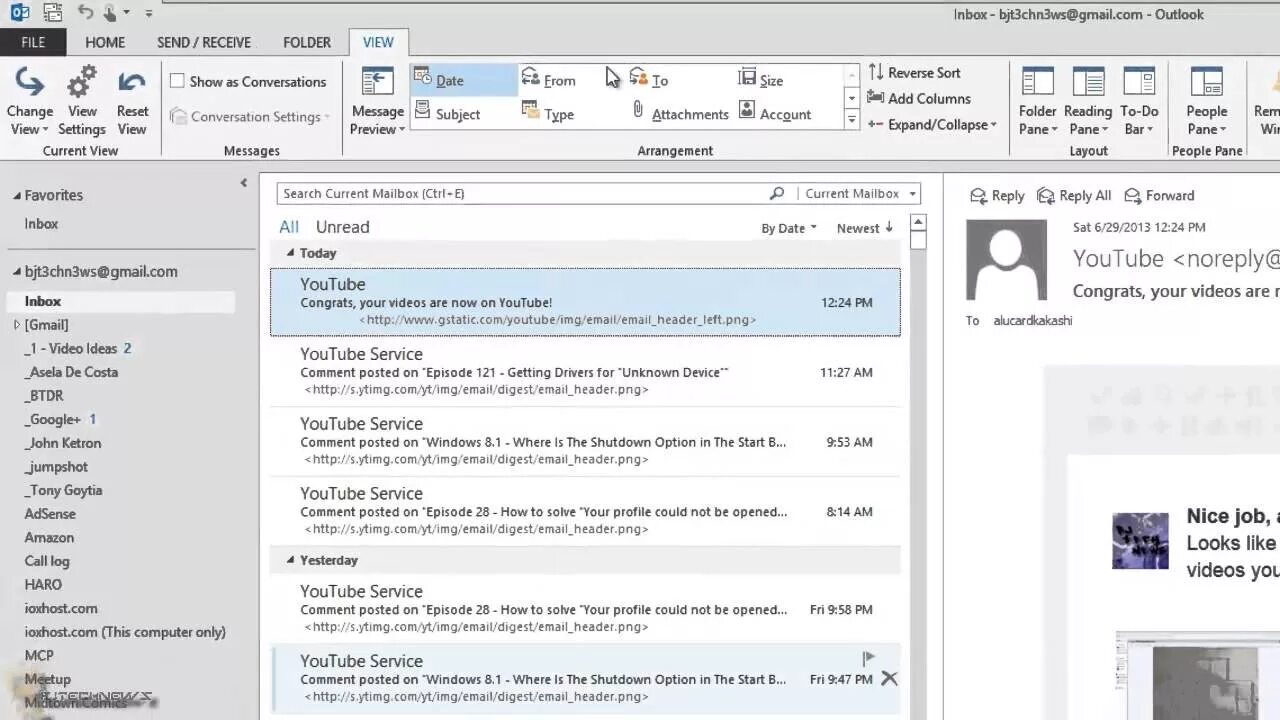Image resolution: width=1280 pixels, height=720 pixels.
Task: Open the Message Preview menu
Action: (377, 102)
